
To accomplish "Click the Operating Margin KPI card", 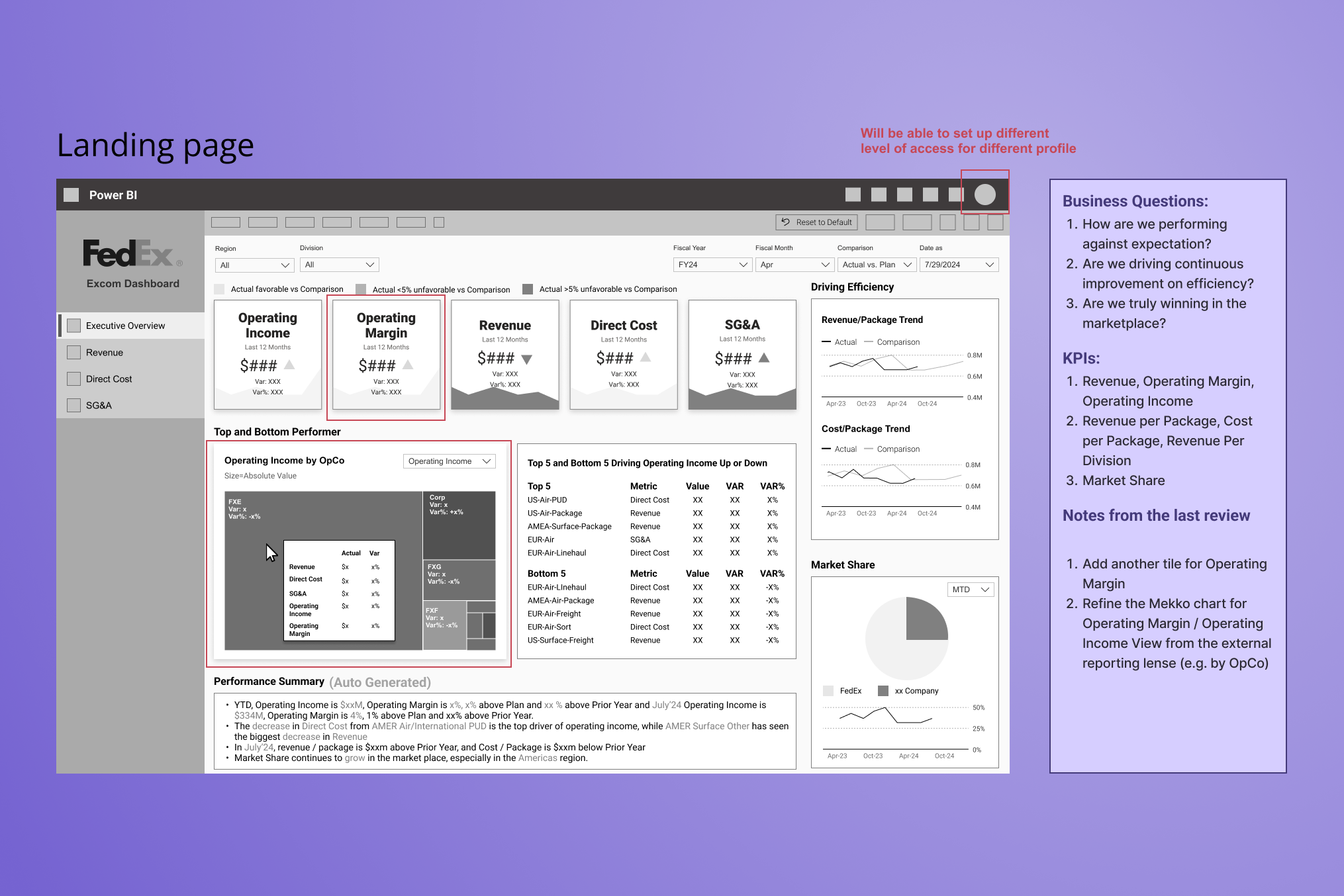I will pyautogui.click(x=386, y=355).
